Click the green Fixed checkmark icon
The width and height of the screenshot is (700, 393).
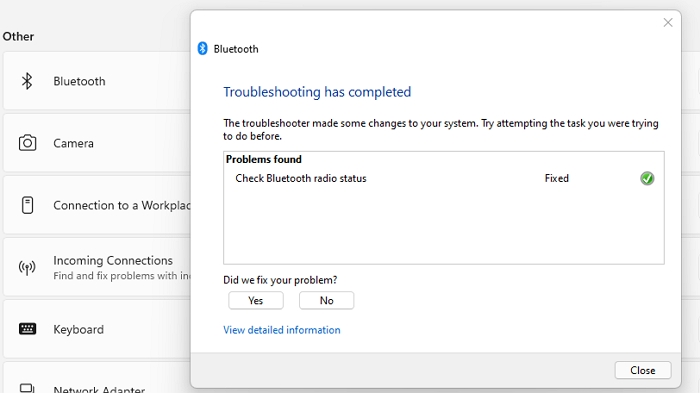[x=647, y=178]
